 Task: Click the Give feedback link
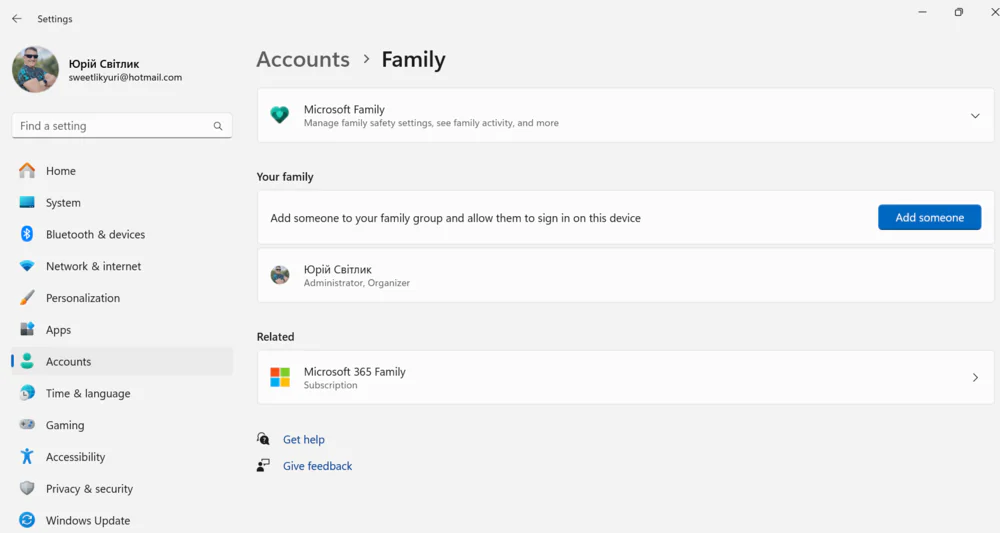318,466
